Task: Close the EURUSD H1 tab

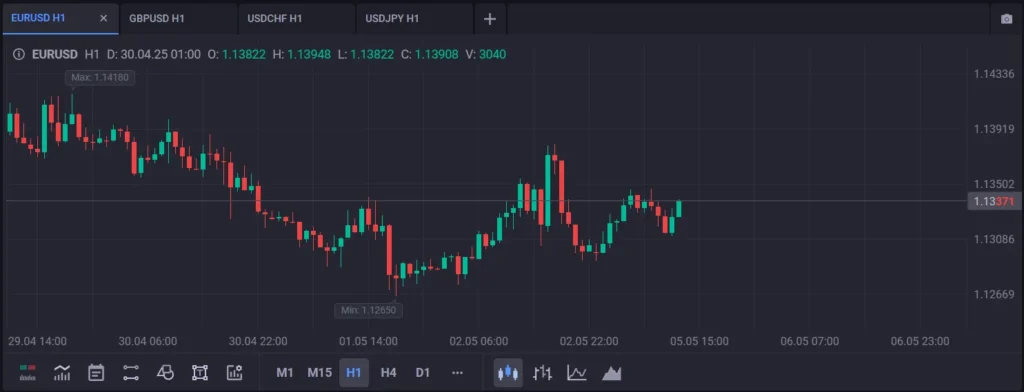Action: point(103,18)
